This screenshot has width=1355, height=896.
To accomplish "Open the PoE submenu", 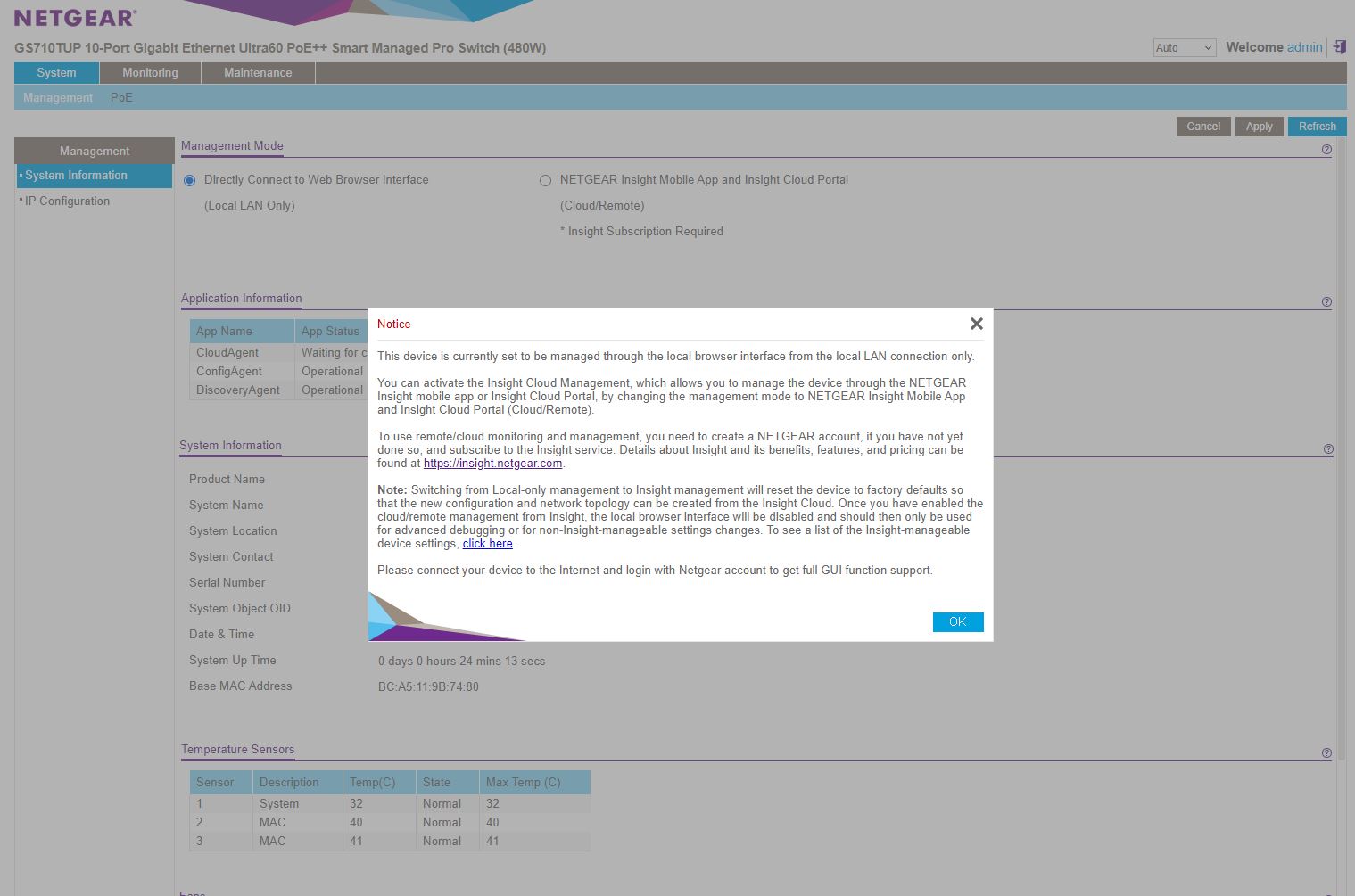I will tap(121, 98).
